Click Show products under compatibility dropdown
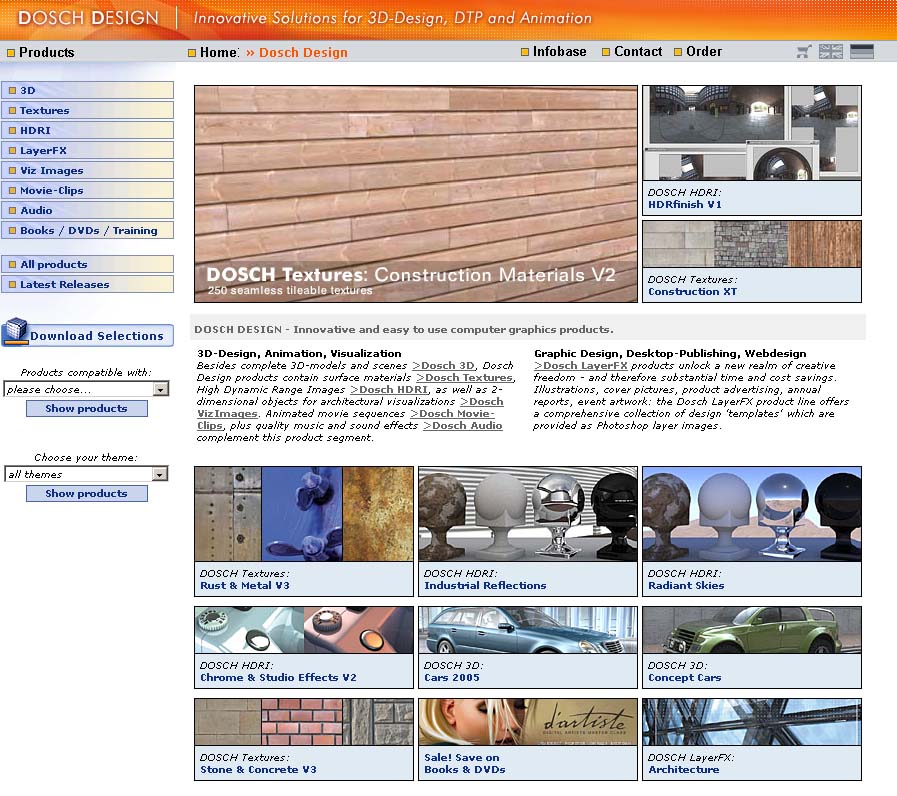Screen dimensions: 897x796 [x=86, y=409]
